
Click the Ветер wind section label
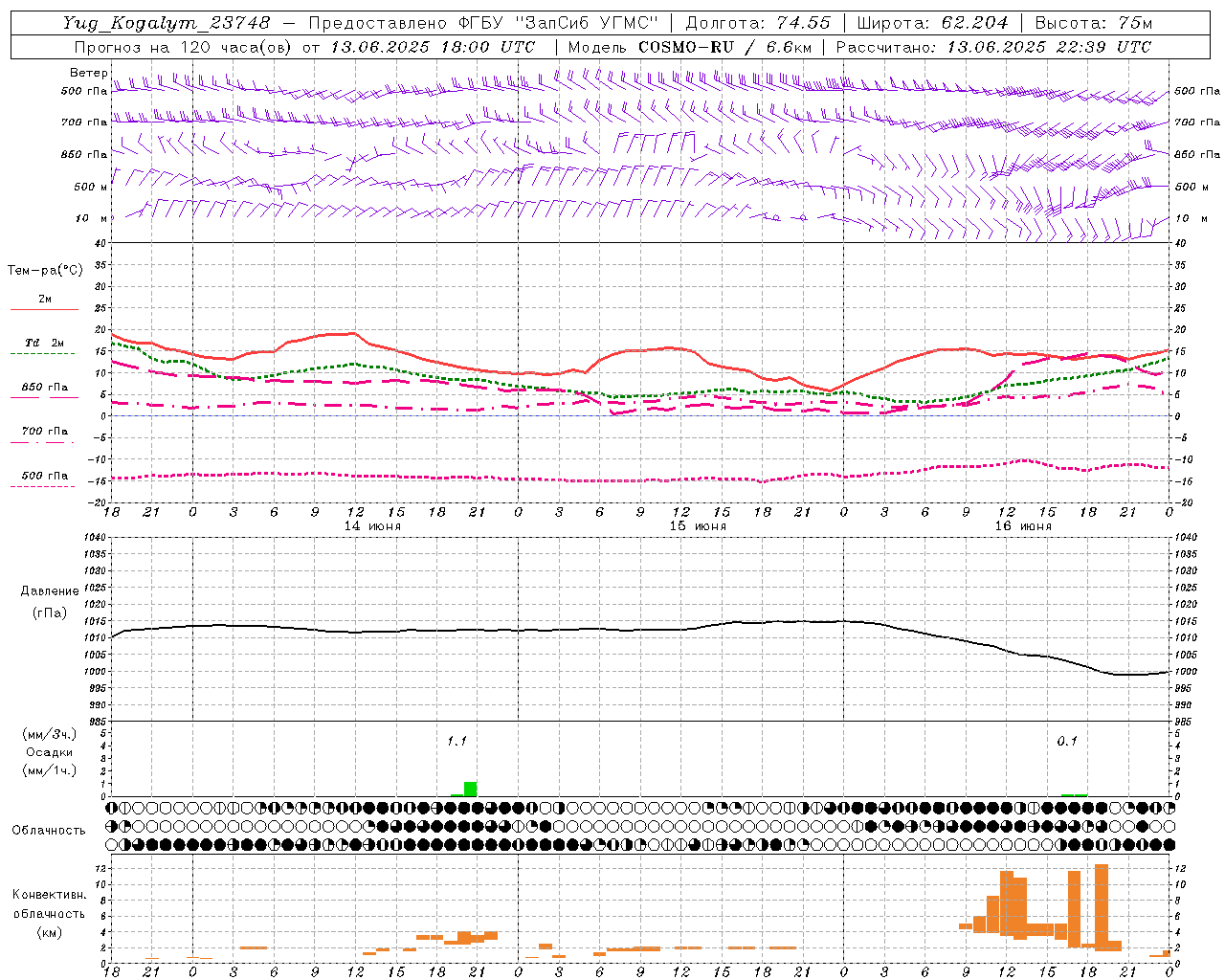pos(89,73)
